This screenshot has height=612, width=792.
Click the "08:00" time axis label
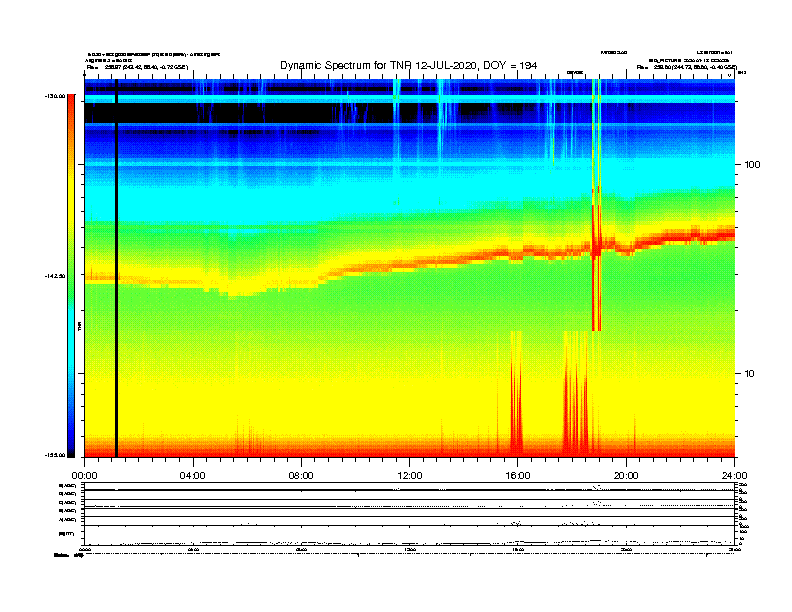click(x=301, y=476)
